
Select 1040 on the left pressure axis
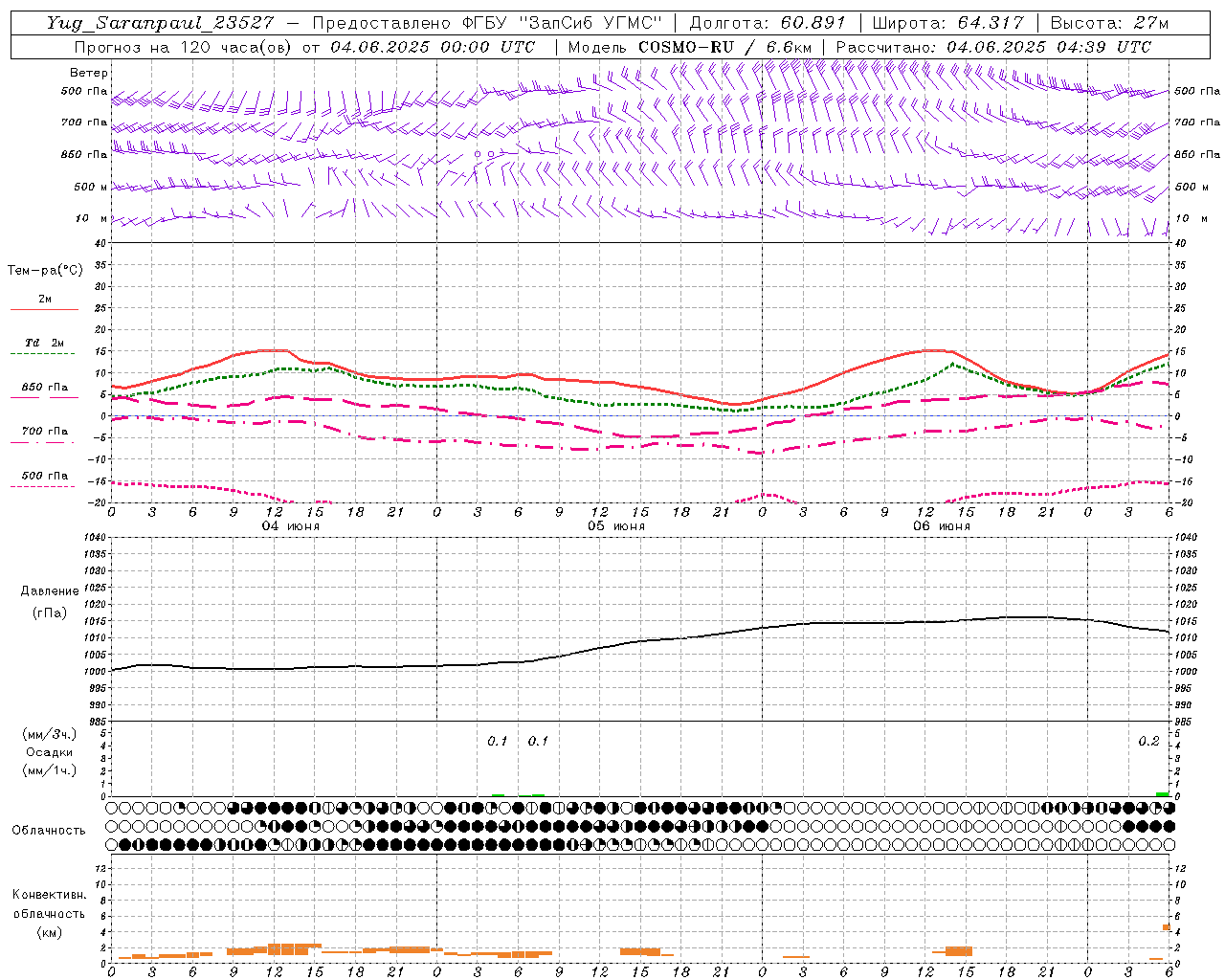(94, 538)
